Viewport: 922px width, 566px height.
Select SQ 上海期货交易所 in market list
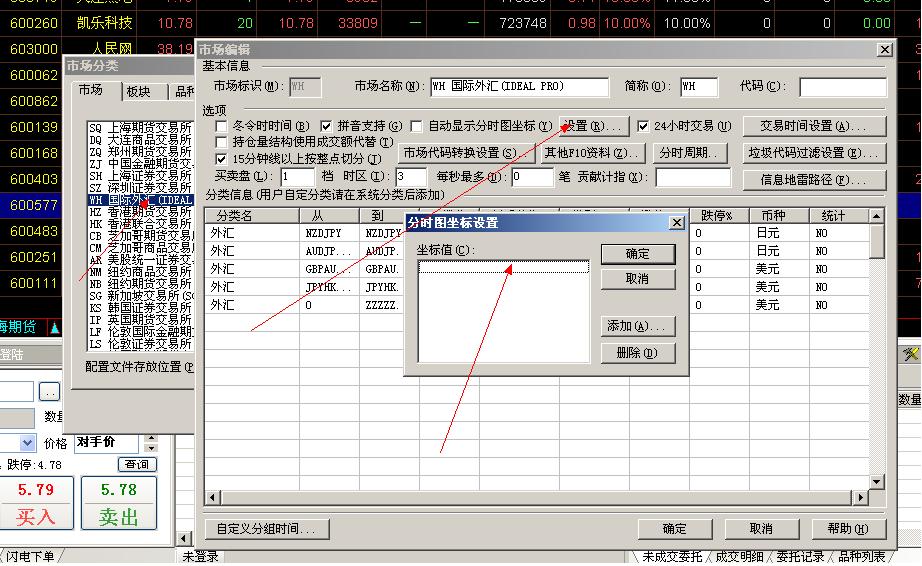(140, 128)
